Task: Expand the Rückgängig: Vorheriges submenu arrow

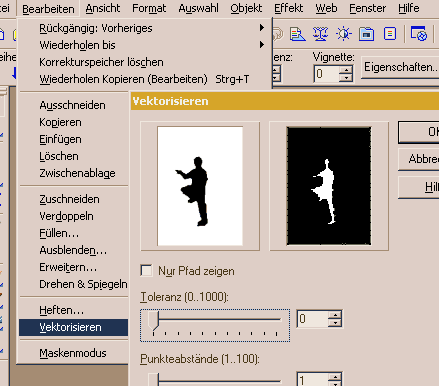Action: (x=262, y=28)
